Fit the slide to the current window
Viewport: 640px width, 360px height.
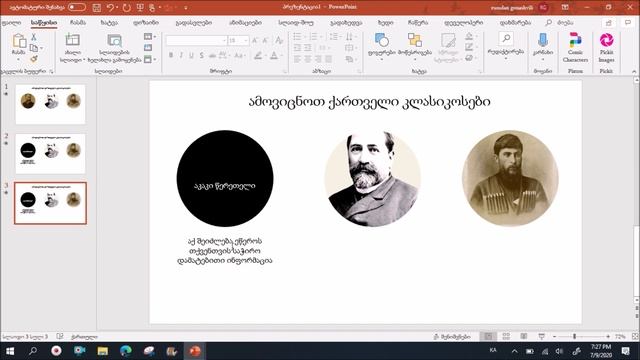click(x=635, y=337)
